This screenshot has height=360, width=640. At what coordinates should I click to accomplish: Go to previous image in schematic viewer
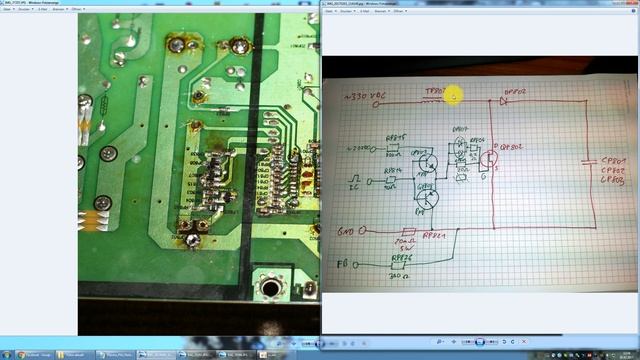click(x=469, y=342)
